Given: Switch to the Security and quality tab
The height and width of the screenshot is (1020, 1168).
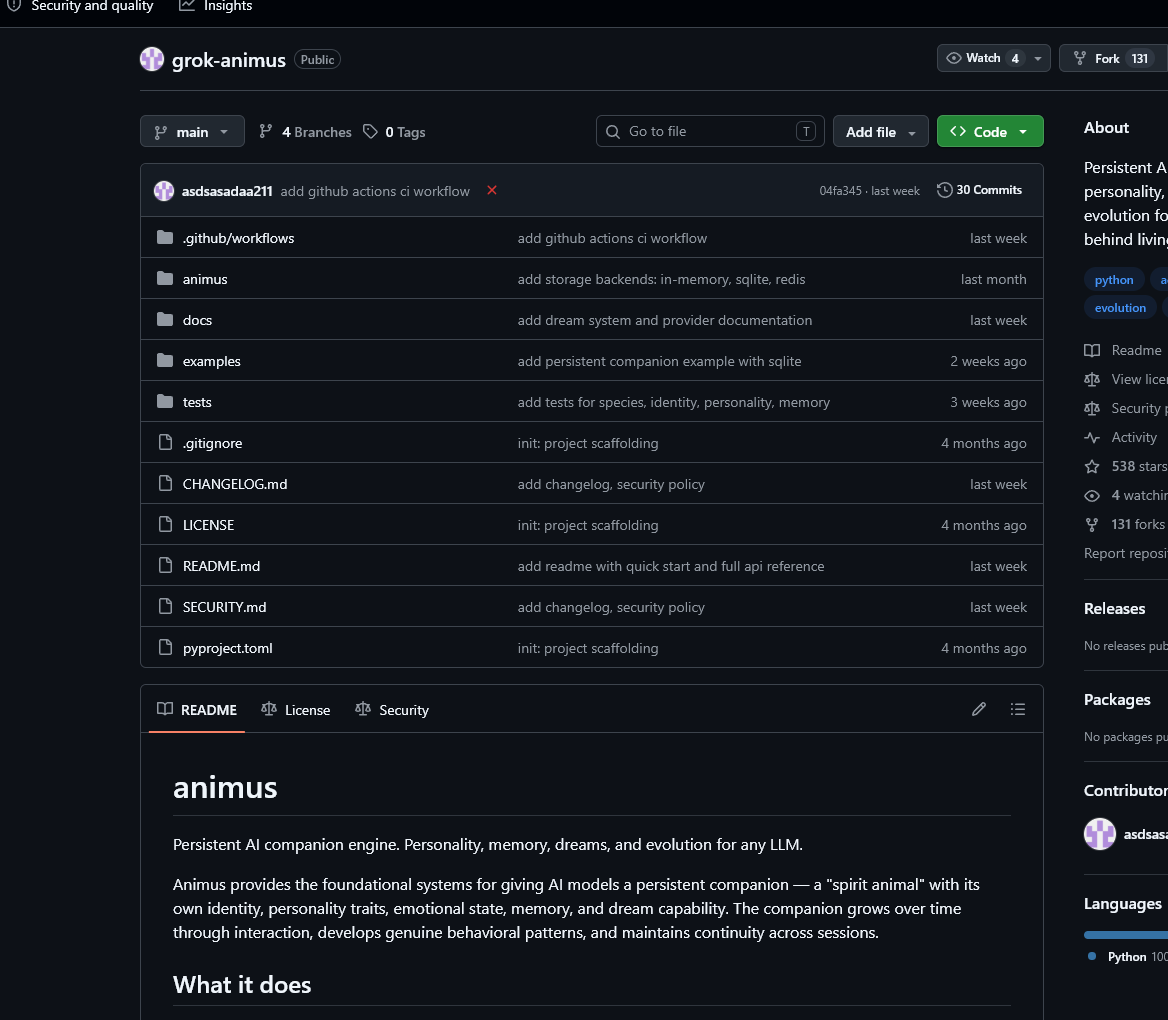Looking at the screenshot, I should pyautogui.click(x=80, y=6).
